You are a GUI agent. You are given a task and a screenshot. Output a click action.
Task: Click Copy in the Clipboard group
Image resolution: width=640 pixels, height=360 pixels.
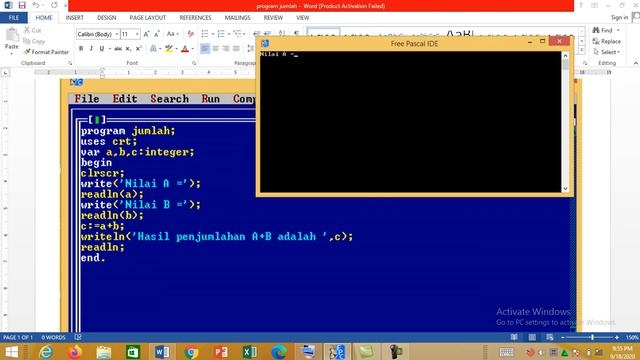coord(34,41)
